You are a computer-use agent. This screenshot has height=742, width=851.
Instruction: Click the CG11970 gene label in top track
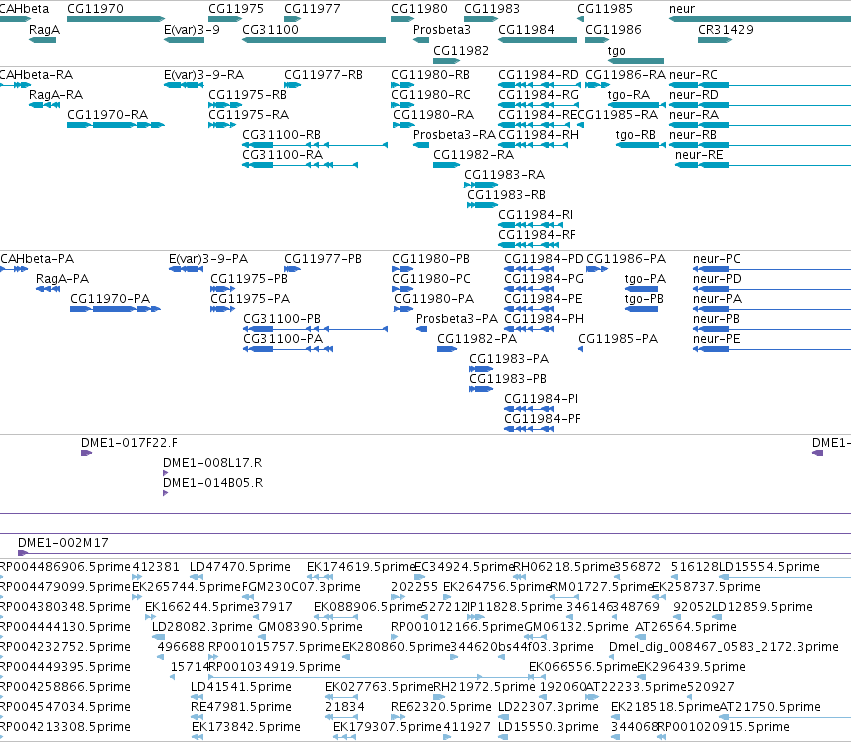(x=96, y=9)
